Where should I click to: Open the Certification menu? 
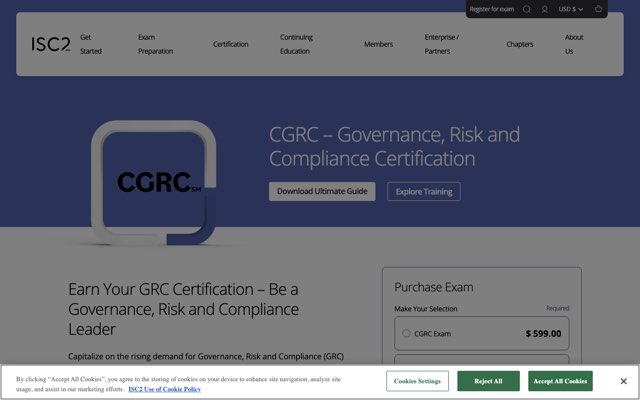231,44
